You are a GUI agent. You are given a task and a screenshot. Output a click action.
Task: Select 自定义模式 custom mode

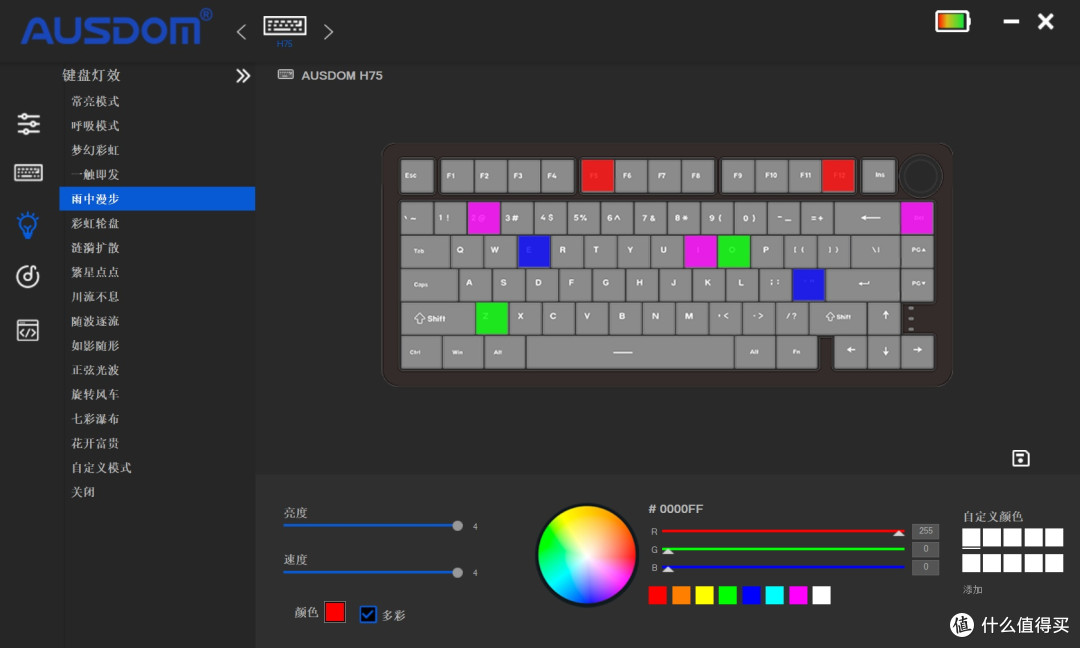pyautogui.click(x=101, y=468)
